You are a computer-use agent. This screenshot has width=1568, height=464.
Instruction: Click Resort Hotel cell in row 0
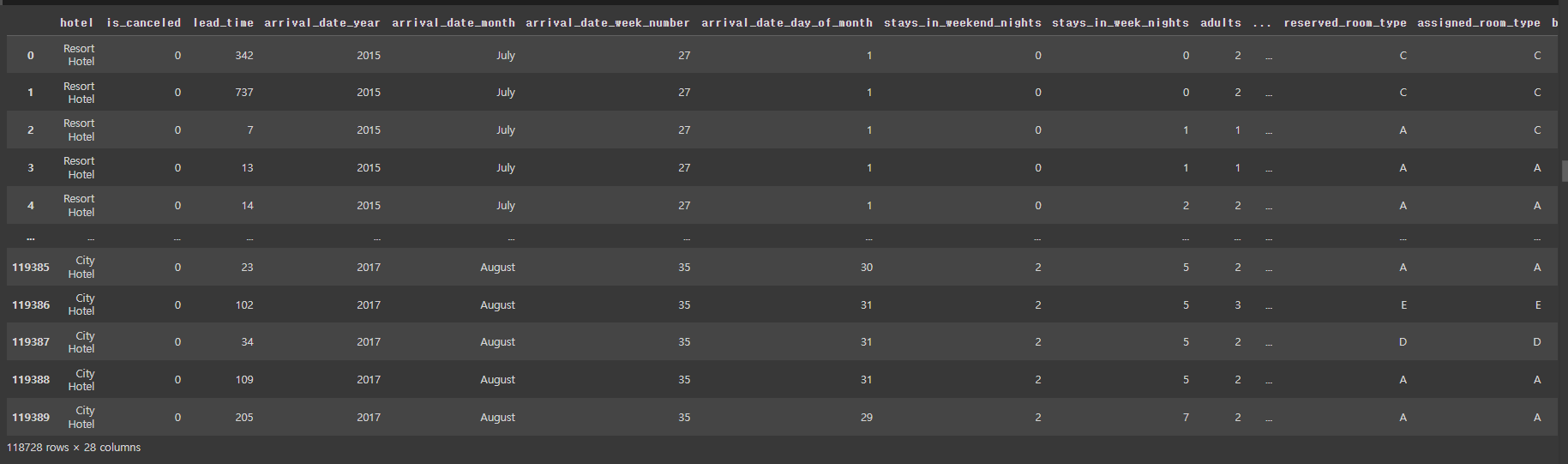click(x=80, y=55)
